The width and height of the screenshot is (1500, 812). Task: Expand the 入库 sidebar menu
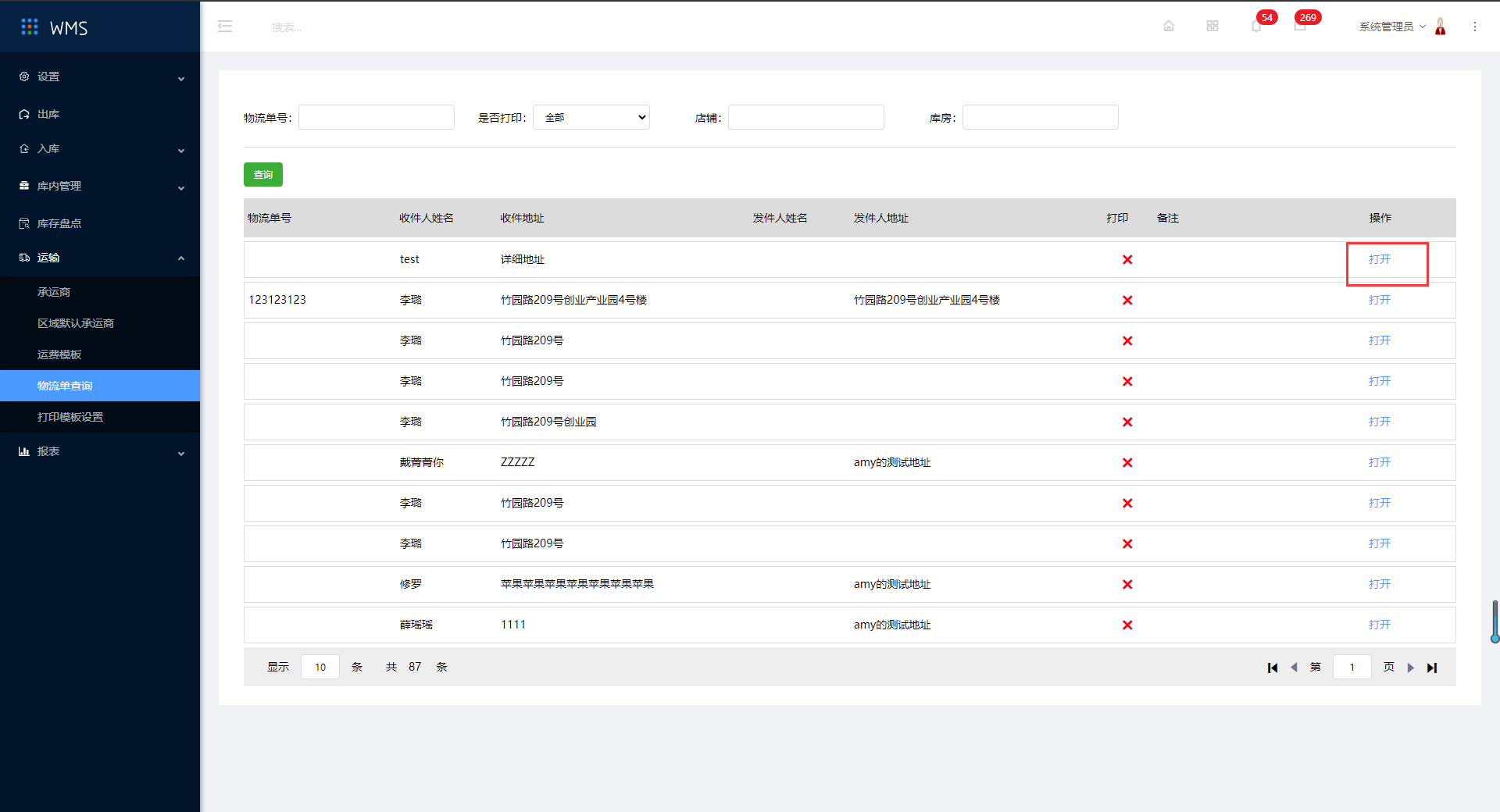click(100, 148)
